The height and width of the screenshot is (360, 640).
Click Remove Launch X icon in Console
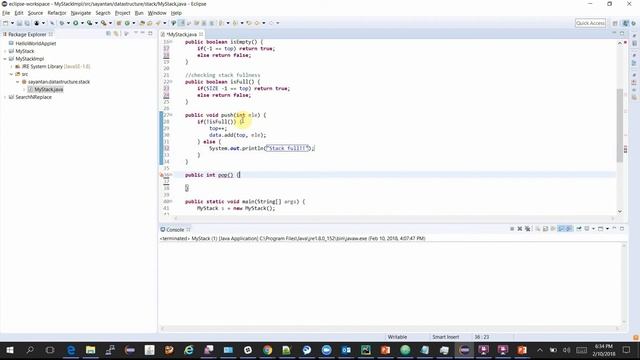[x=520, y=229]
